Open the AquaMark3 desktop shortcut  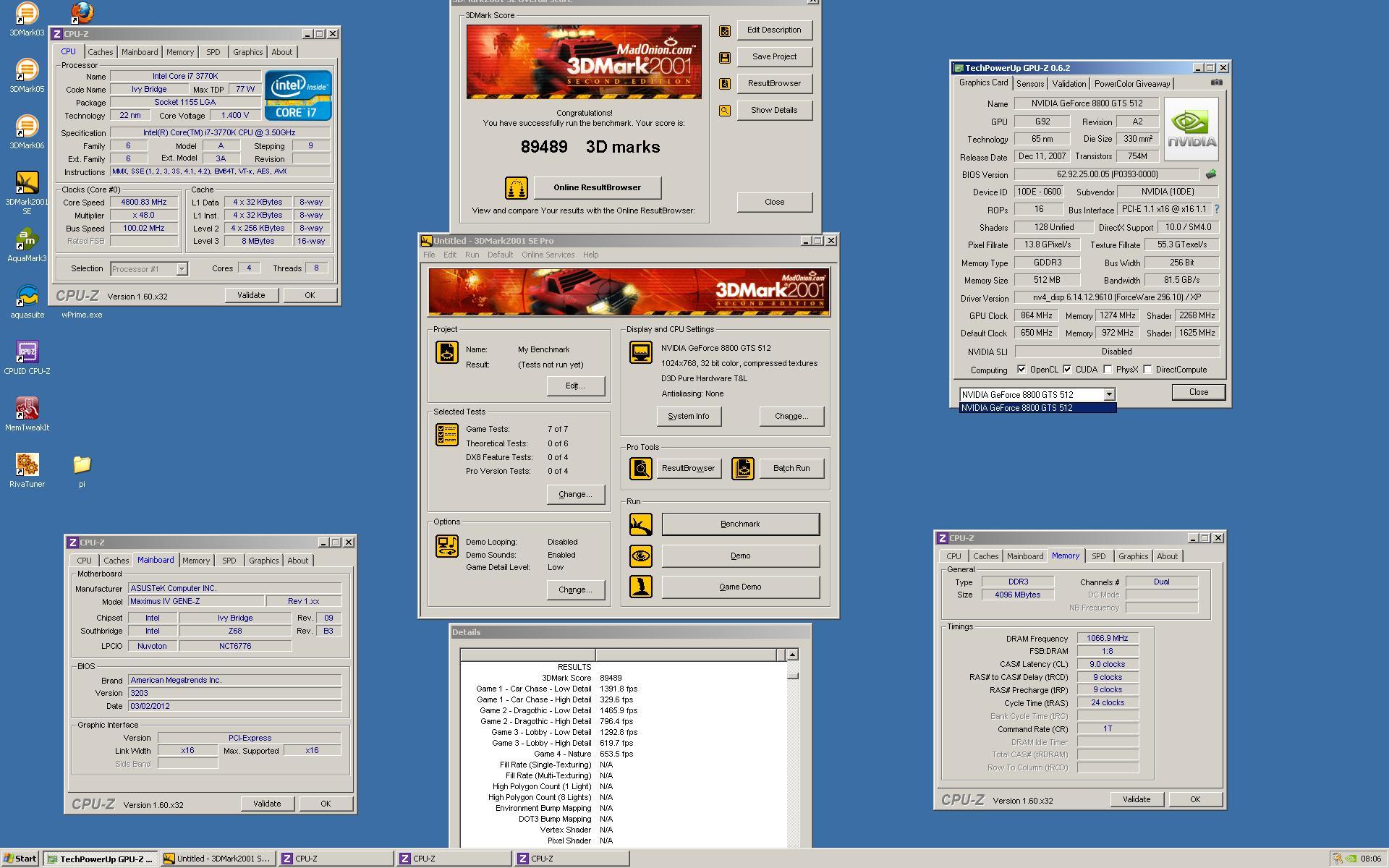[x=27, y=244]
